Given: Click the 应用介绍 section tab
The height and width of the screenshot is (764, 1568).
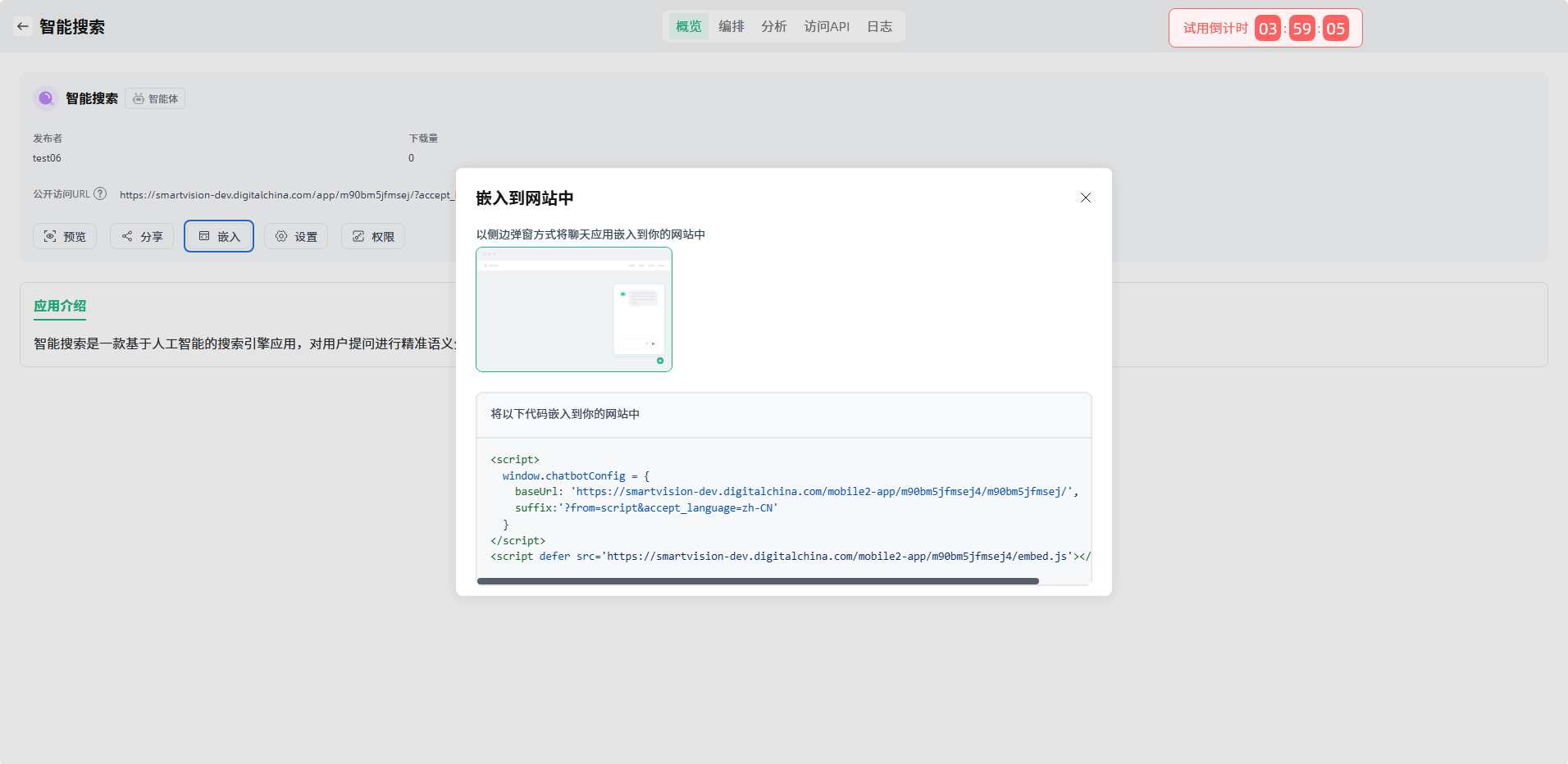Looking at the screenshot, I should point(60,306).
